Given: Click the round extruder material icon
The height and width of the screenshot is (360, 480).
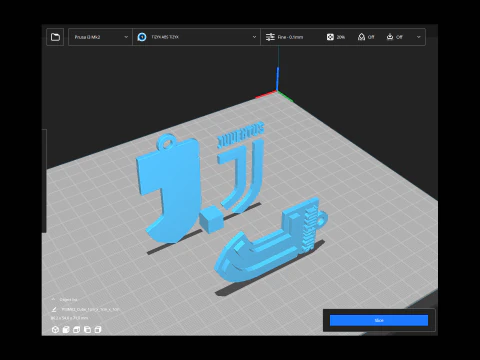Looking at the screenshot, I should coord(142,37).
